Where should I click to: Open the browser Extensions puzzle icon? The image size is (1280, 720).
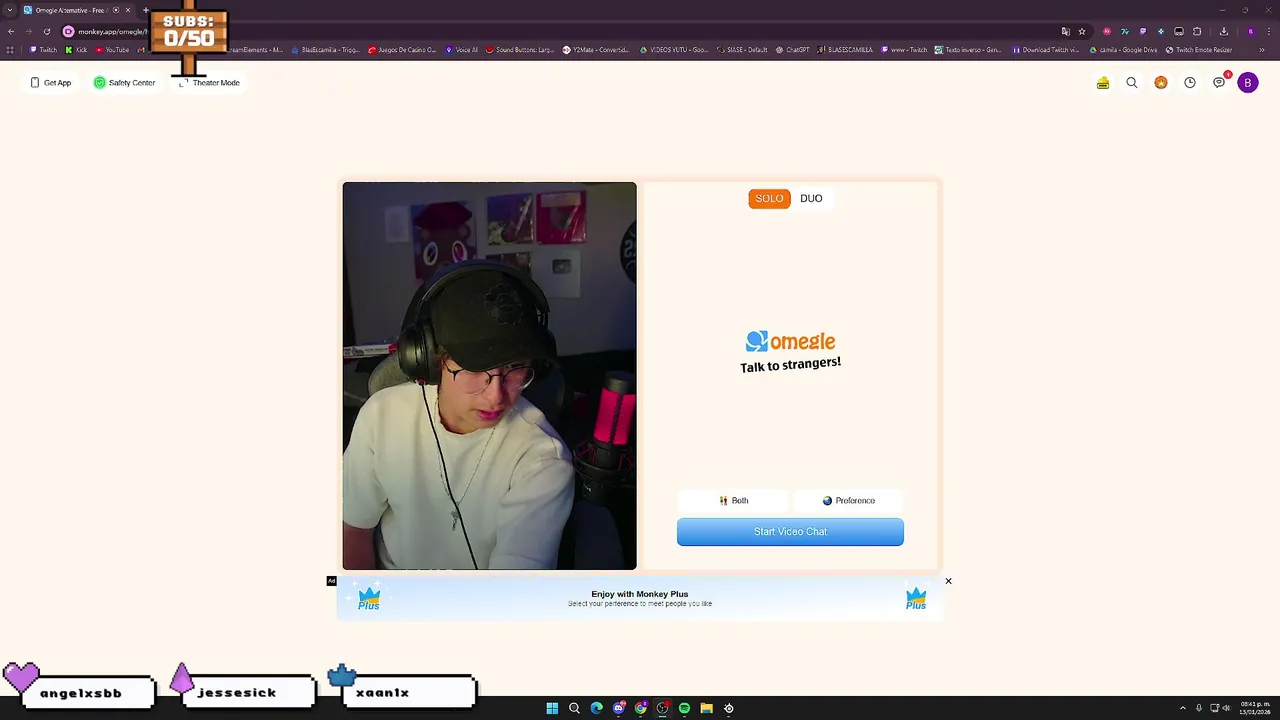click(x=1197, y=31)
